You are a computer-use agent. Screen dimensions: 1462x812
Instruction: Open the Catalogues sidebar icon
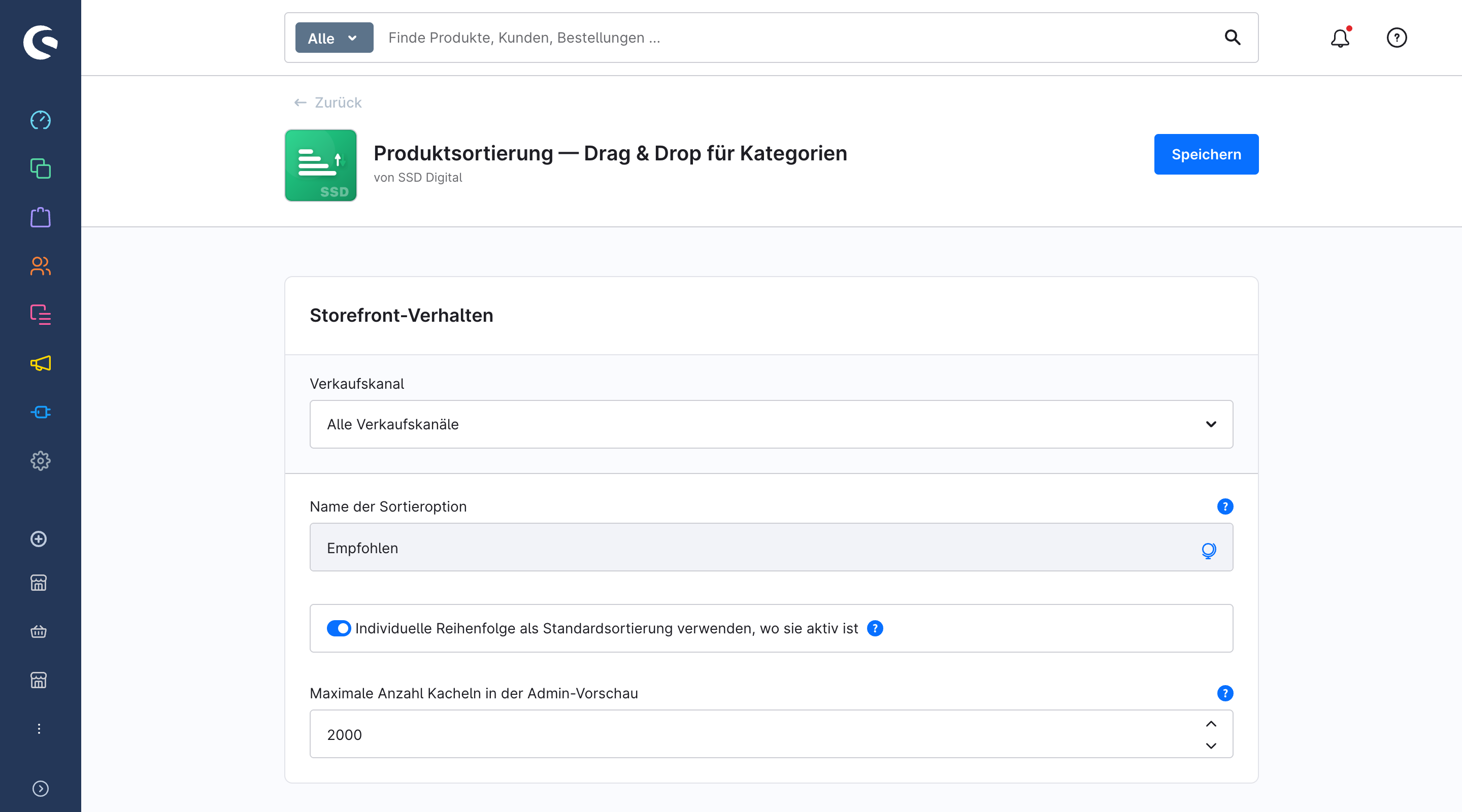point(40,168)
